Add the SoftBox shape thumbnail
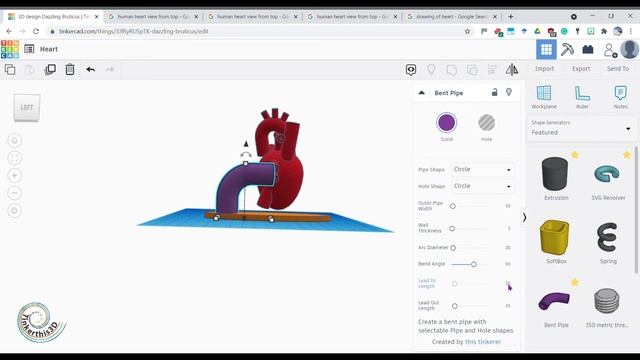 [555, 238]
